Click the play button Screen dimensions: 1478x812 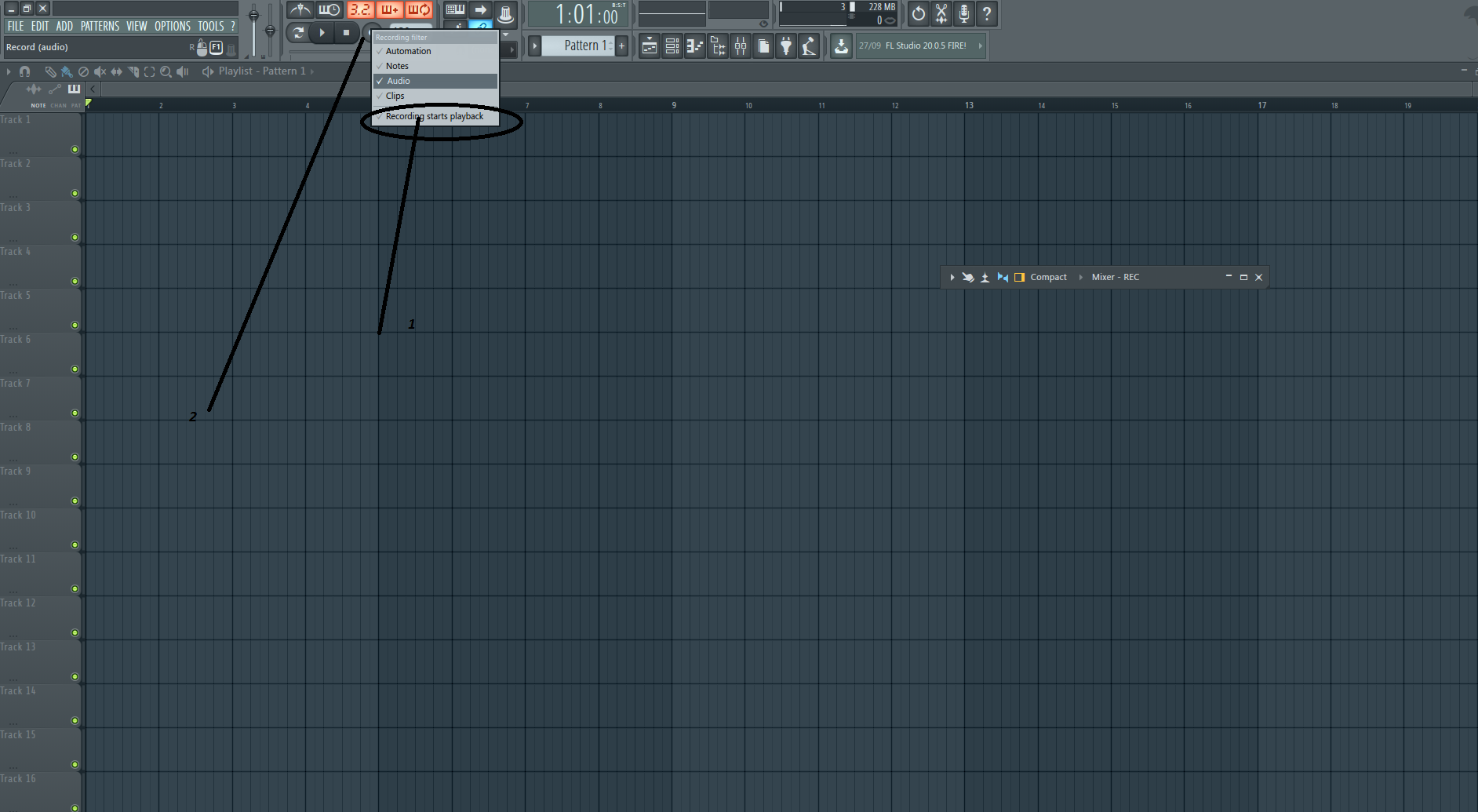pos(322,33)
